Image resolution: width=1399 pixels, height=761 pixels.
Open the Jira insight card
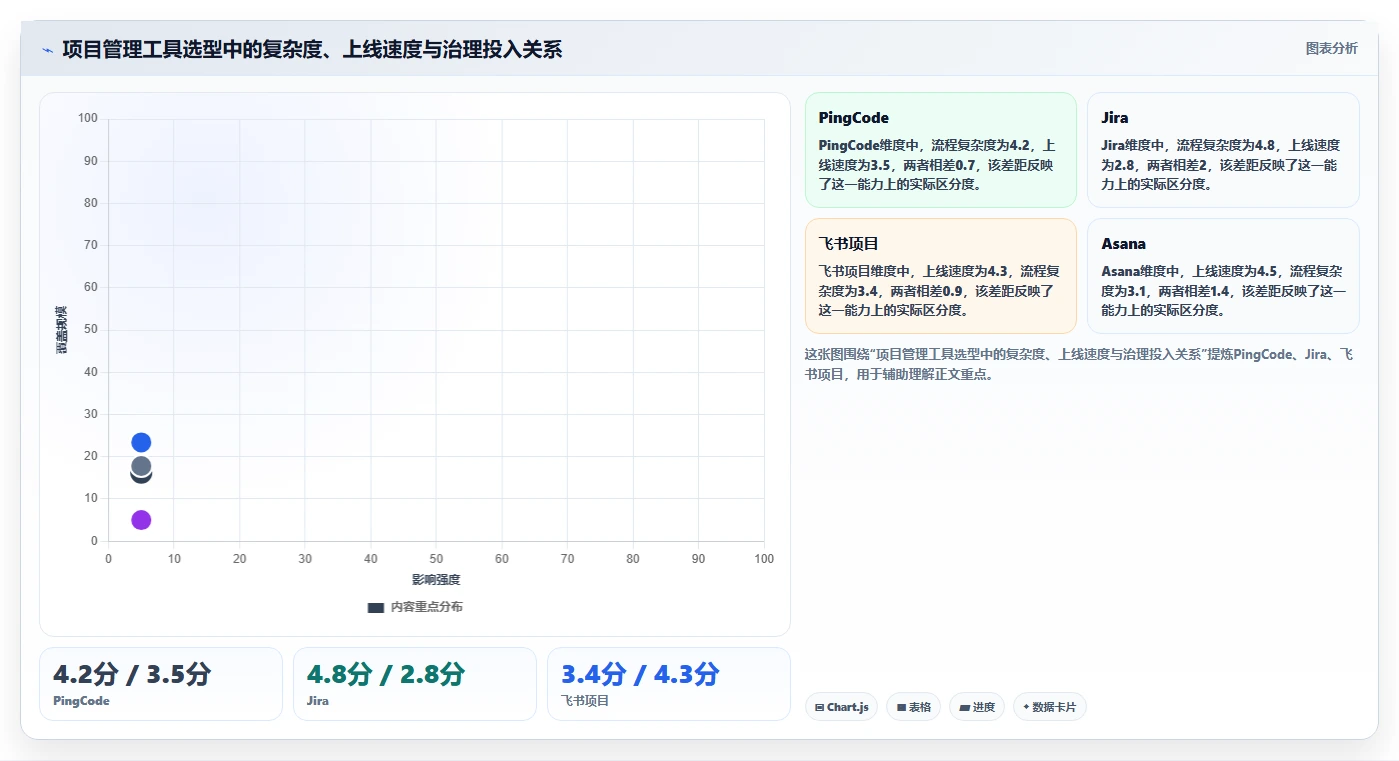click(x=1223, y=150)
